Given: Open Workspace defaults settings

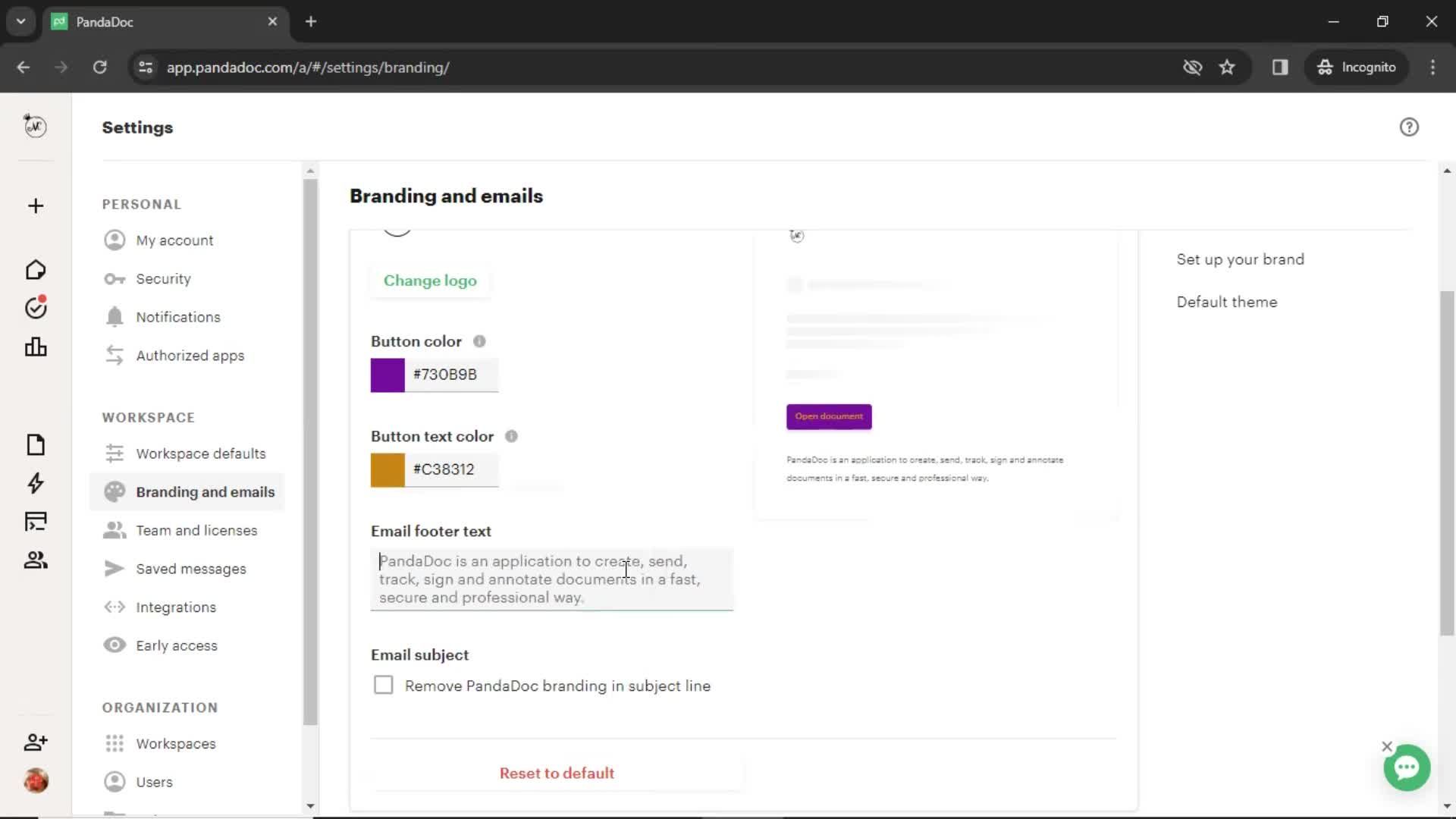Looking at the screenshot, I should pos(201,454).
